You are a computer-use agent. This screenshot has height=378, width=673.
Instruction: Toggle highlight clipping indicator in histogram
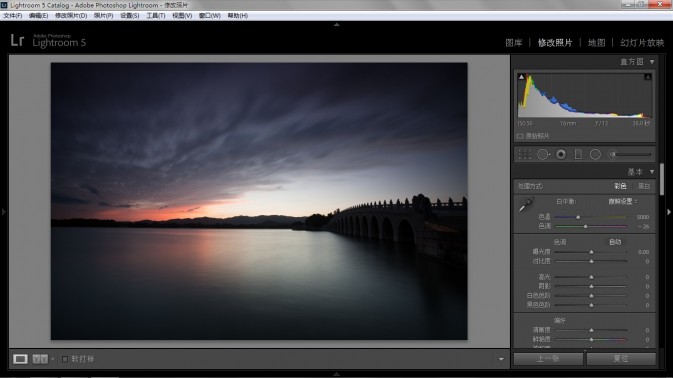(648, 77)
